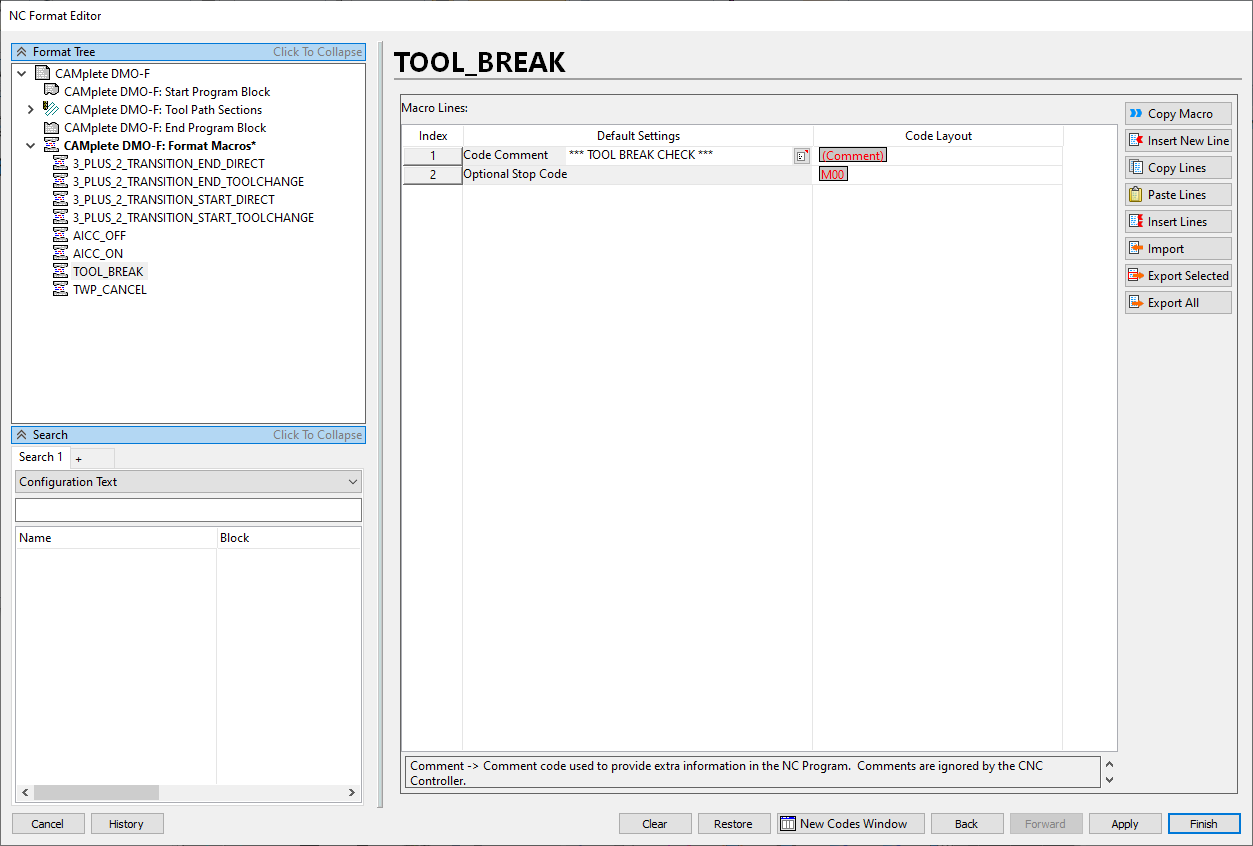The width and height of the screenshot is (1253, 846).
Task: Select the AICC_OFF macro
Action: tap(99, 236)
